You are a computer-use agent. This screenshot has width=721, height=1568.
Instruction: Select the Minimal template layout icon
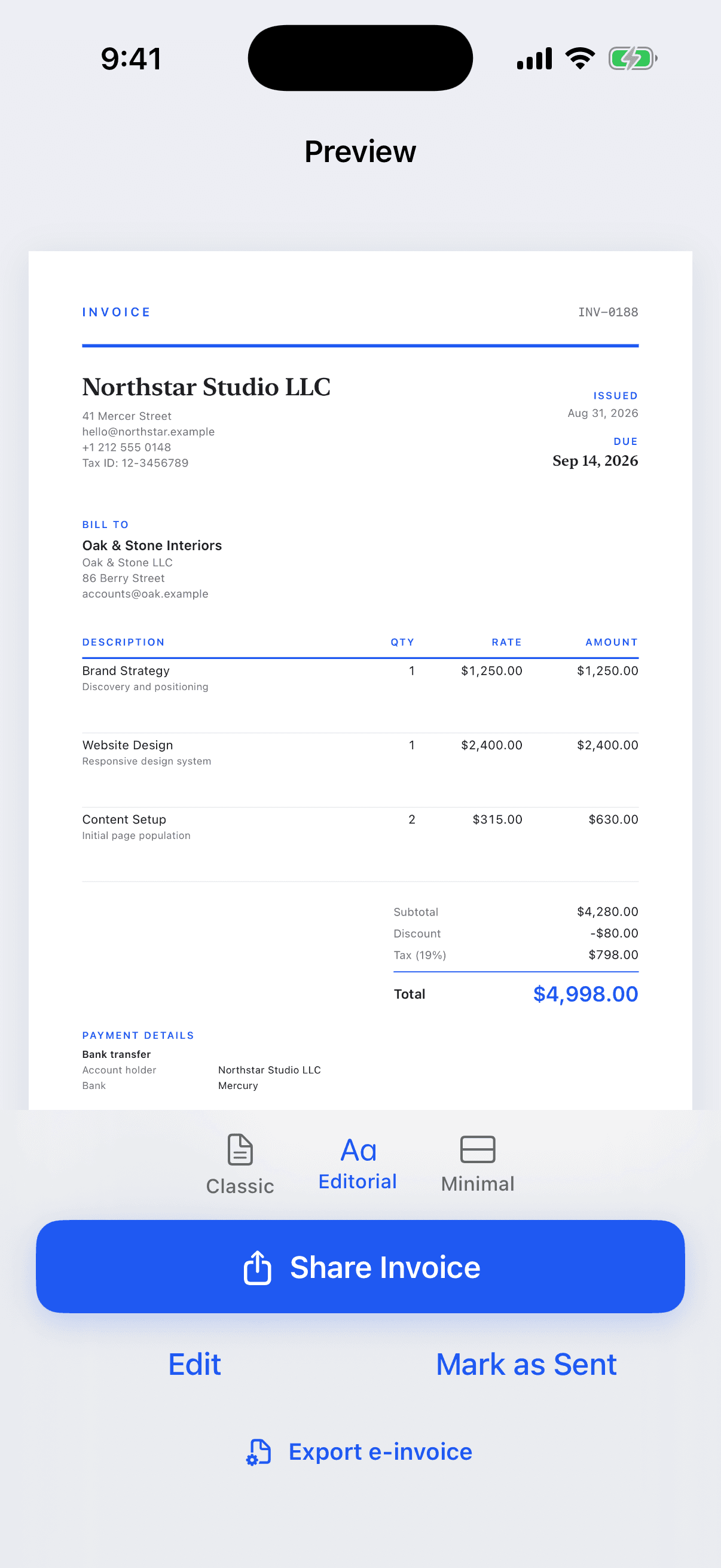click(478, 1149)
